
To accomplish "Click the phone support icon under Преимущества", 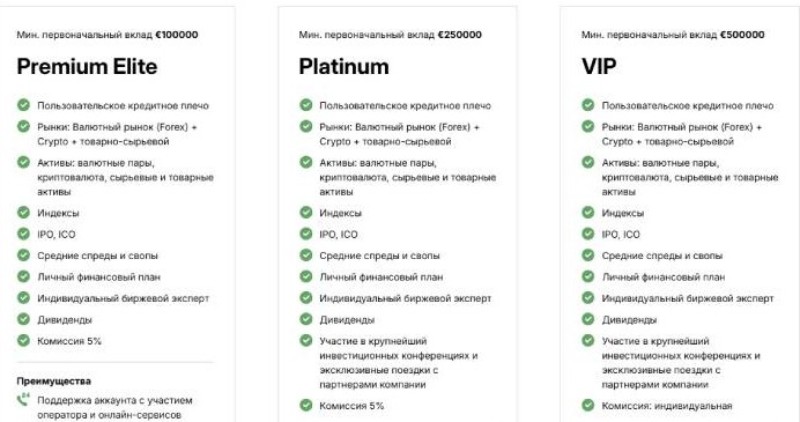I will 24,400.
